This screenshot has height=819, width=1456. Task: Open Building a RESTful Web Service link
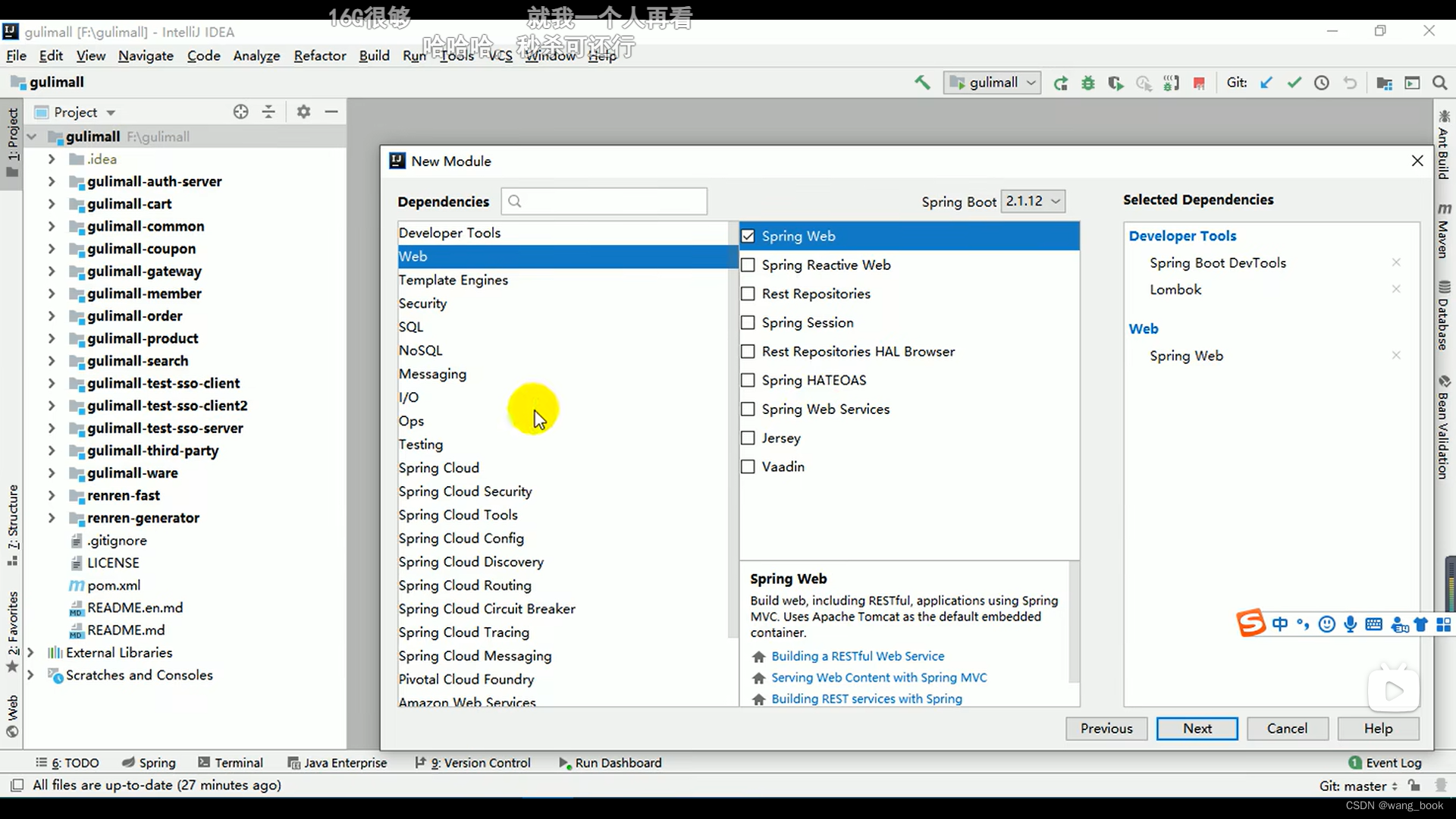pos(858,656)
